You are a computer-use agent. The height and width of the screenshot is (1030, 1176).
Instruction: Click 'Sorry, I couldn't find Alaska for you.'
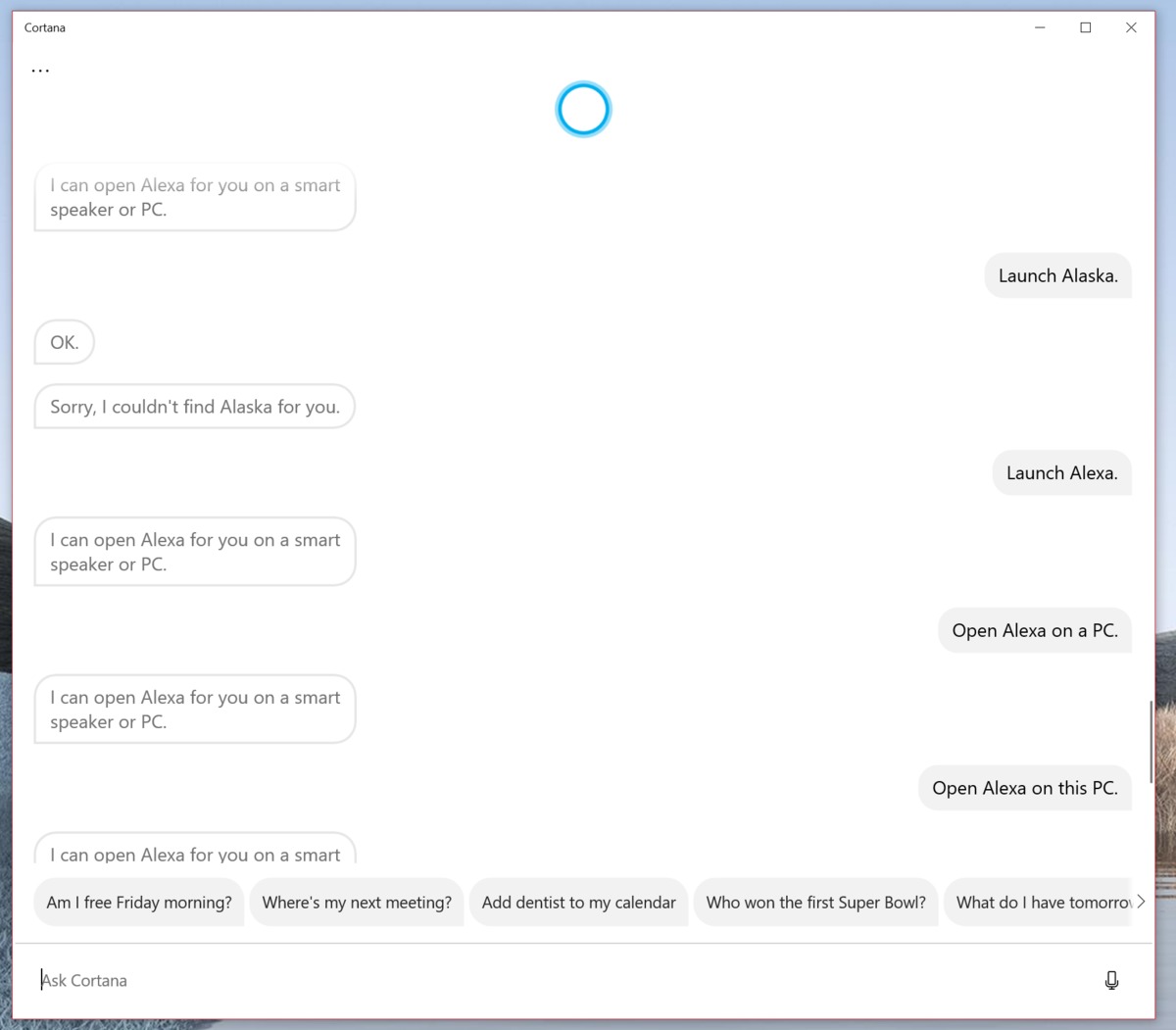pyautogui.click(x=195, y=407)
